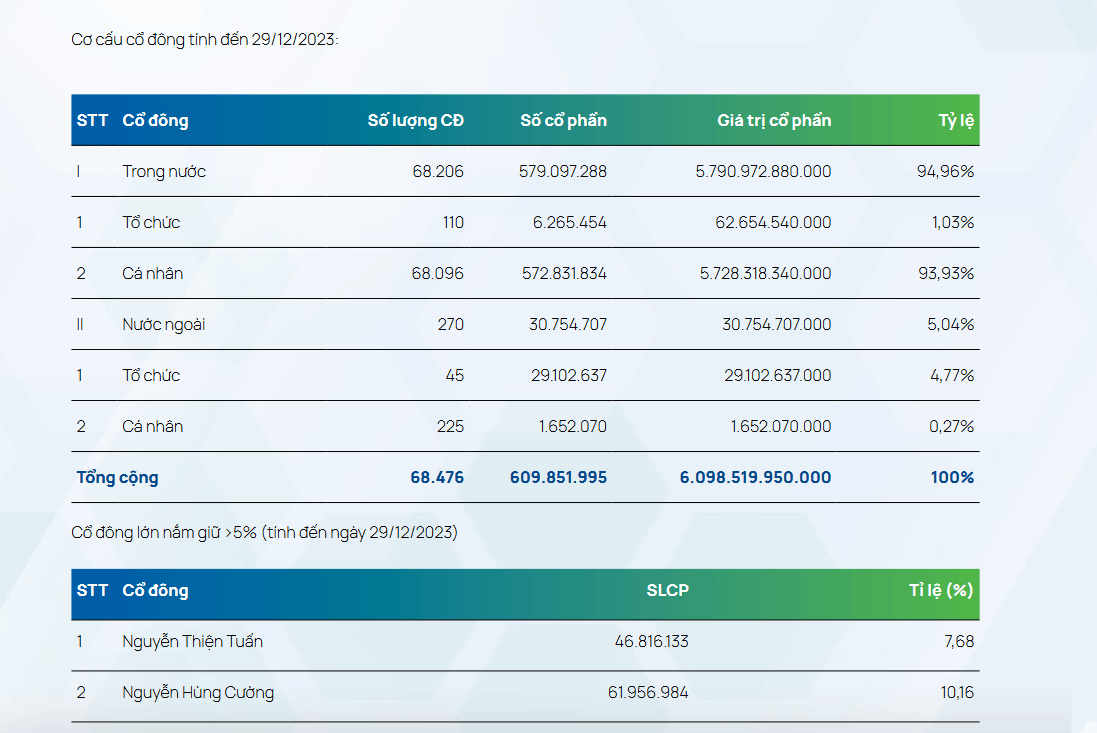This screenshot has width=1097, height=733.
Task: Select shareholder name Nguyễn Thiện Tuấn
Action: click(192, 641)
